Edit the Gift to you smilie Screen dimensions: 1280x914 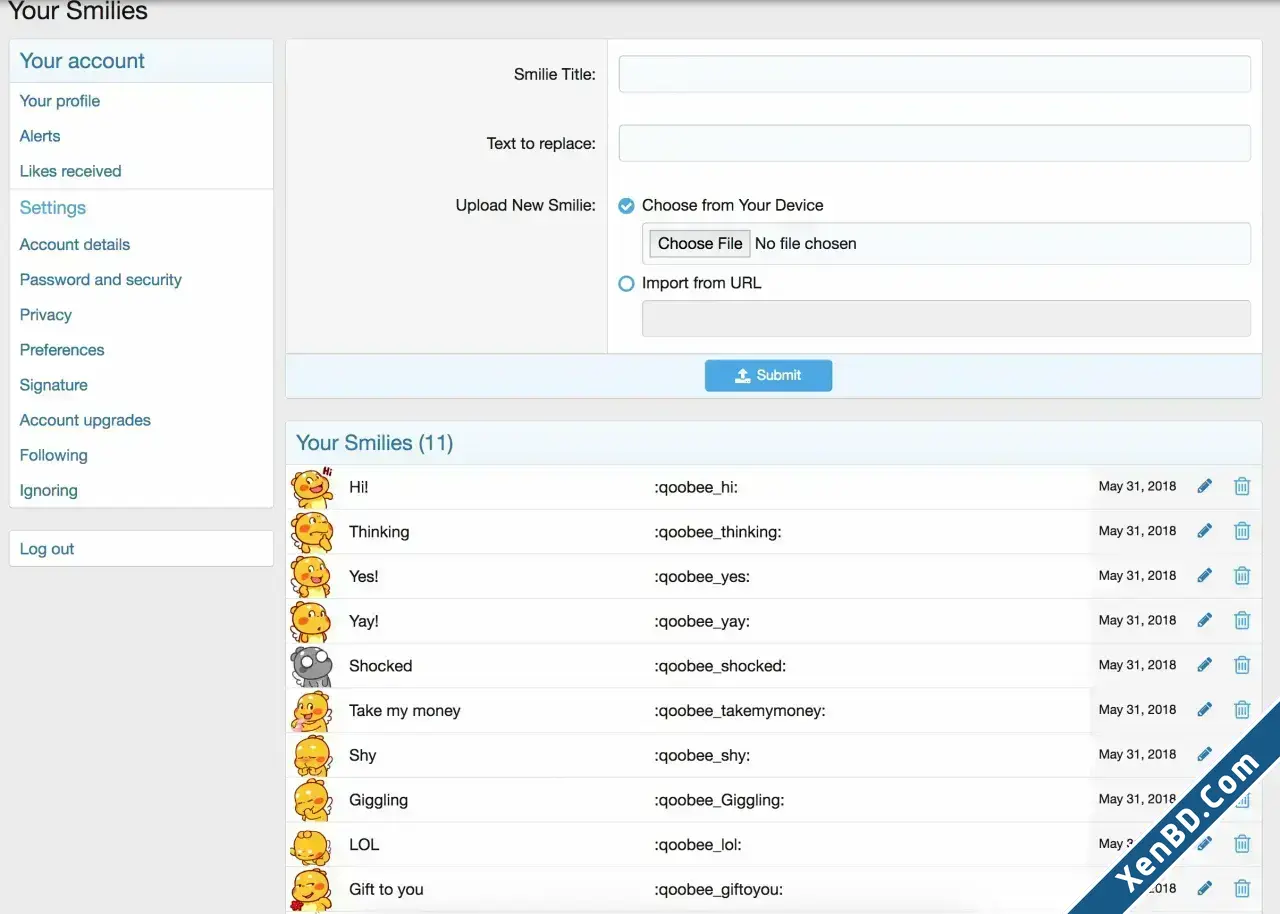tap(1204, 888)
